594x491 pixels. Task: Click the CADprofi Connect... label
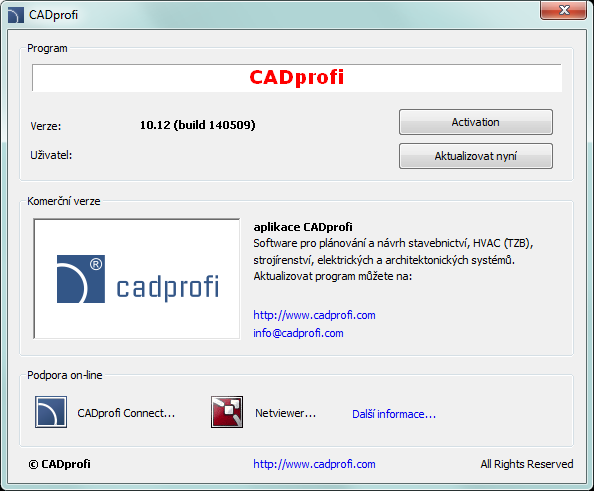(126, 413)
